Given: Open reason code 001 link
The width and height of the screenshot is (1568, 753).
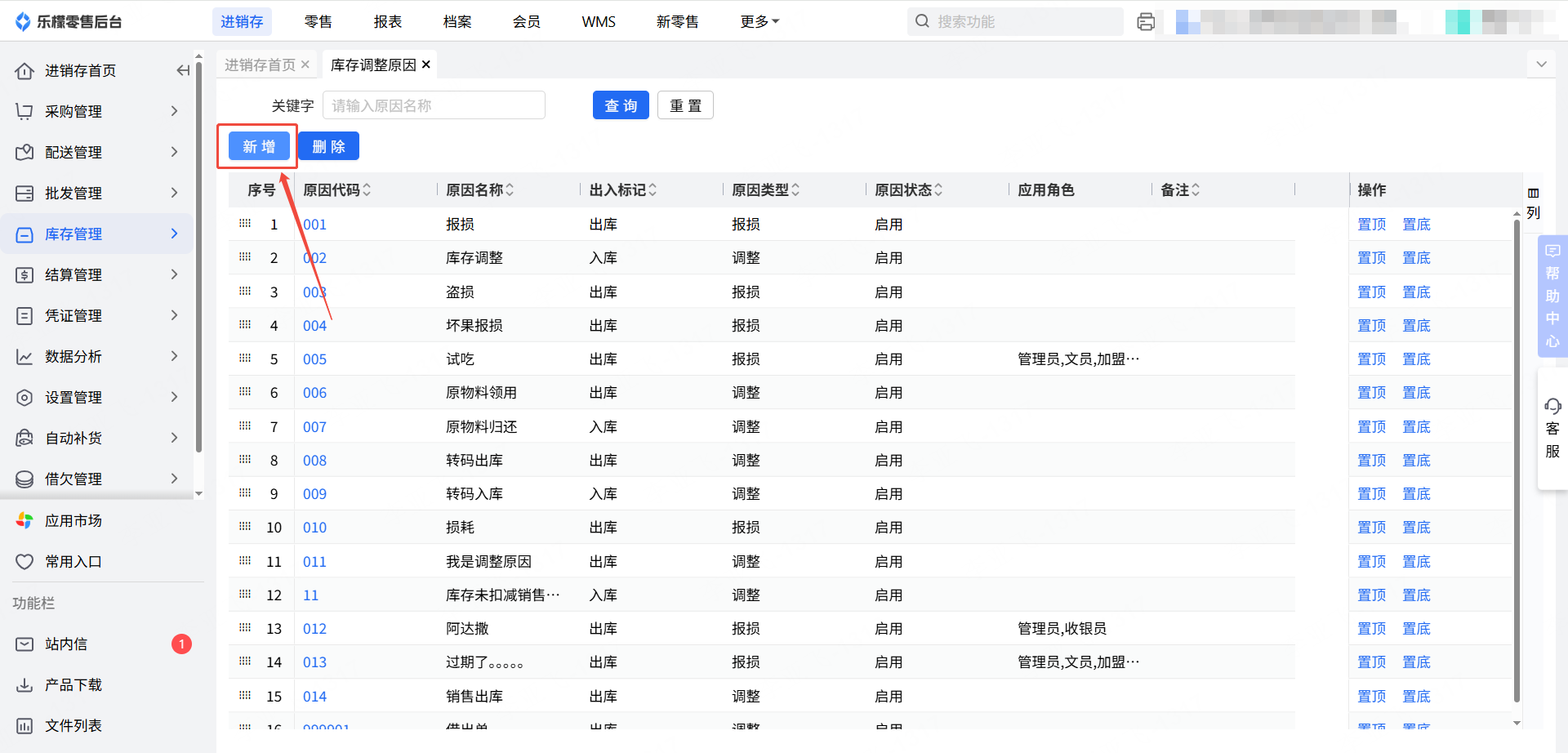Looking at the screenshot, I should 314,225.
